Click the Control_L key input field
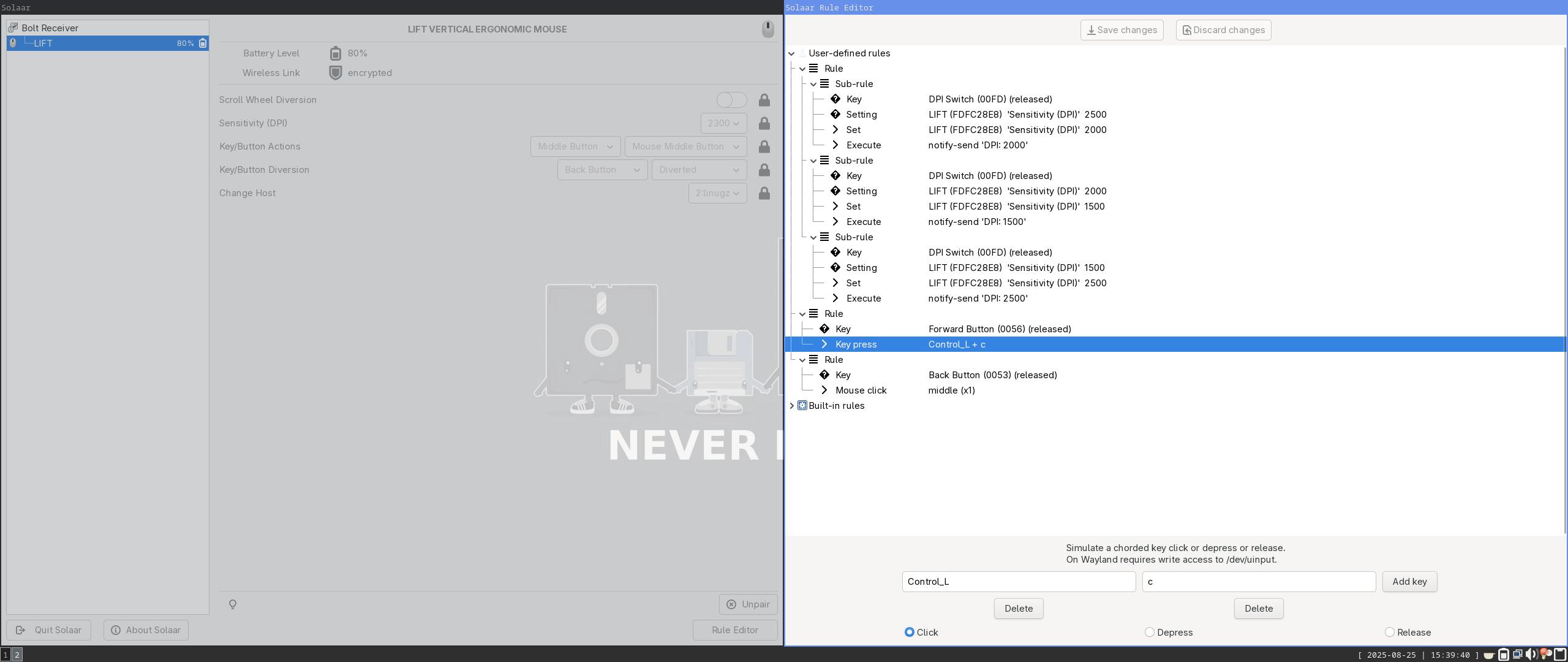Screen dimensions: 1568x662 click(1019, 582)
